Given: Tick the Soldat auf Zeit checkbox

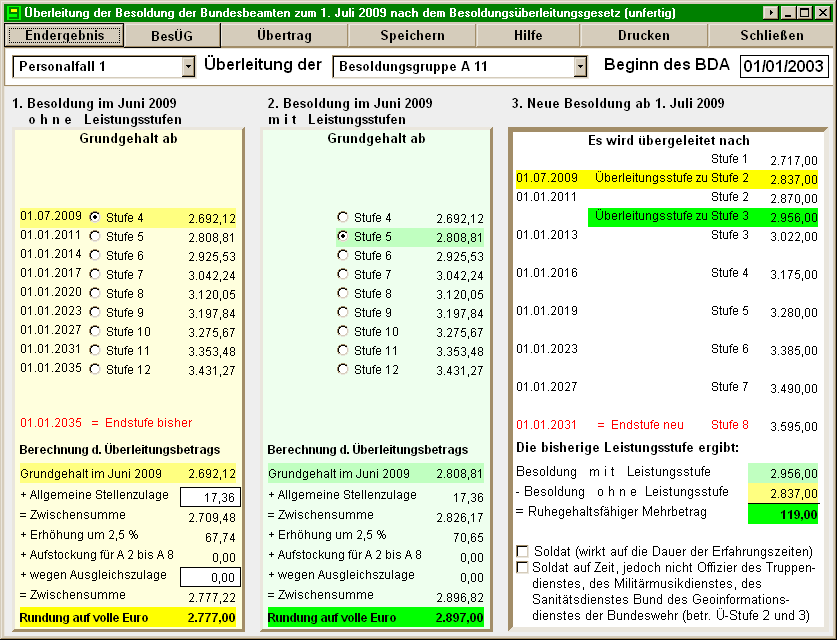Looking at the screenshot, I should point(523,567).
